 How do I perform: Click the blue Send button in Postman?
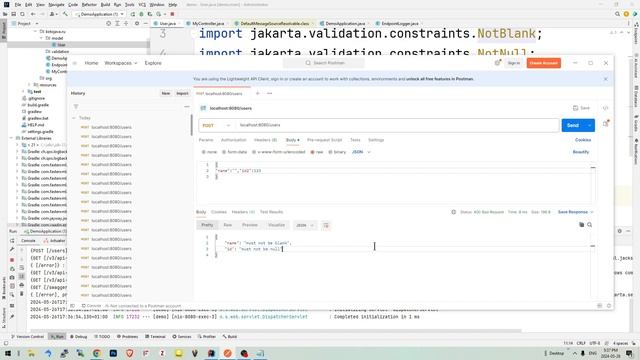573,125
